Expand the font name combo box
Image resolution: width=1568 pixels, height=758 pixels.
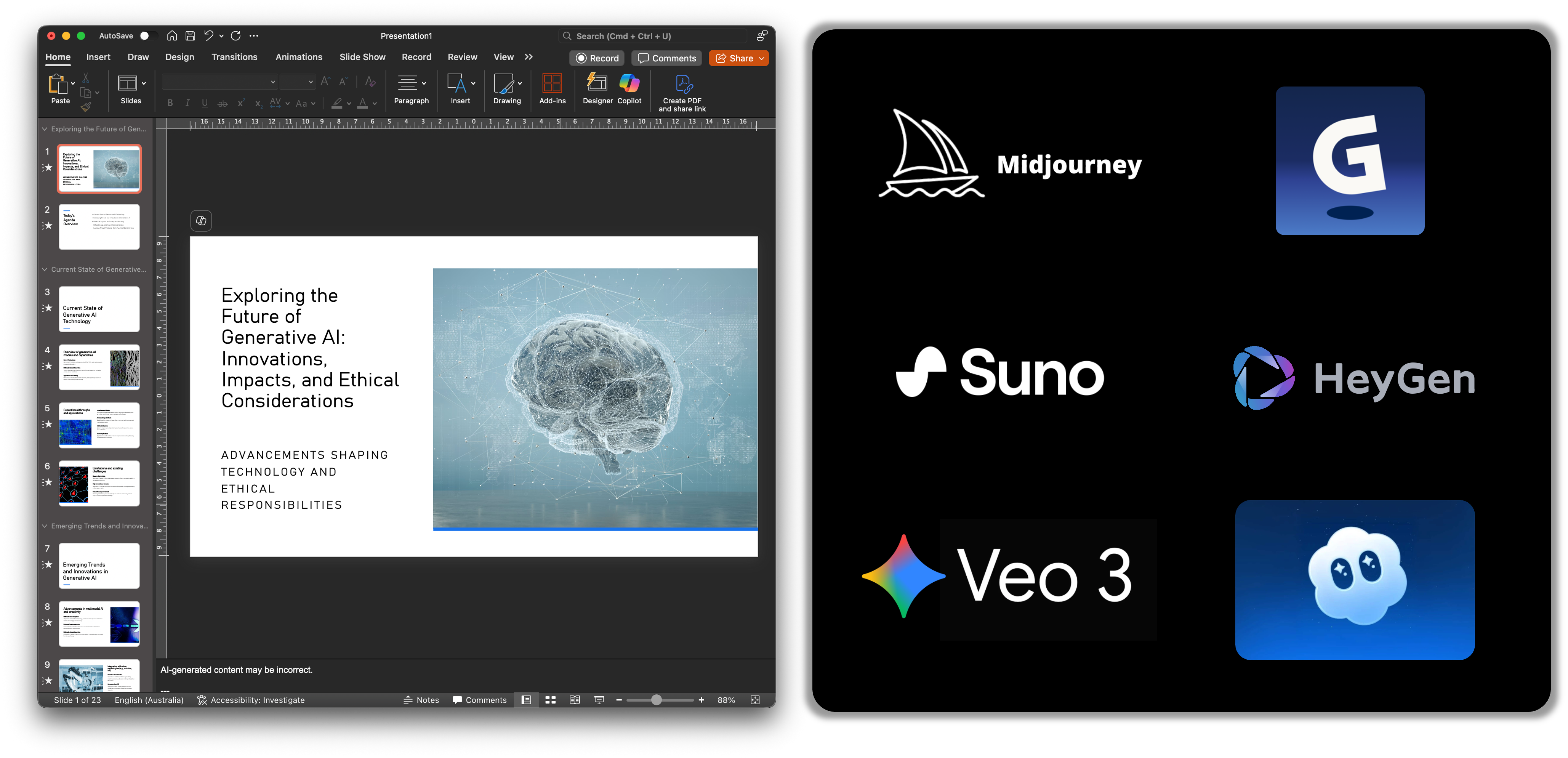point(273,82)
